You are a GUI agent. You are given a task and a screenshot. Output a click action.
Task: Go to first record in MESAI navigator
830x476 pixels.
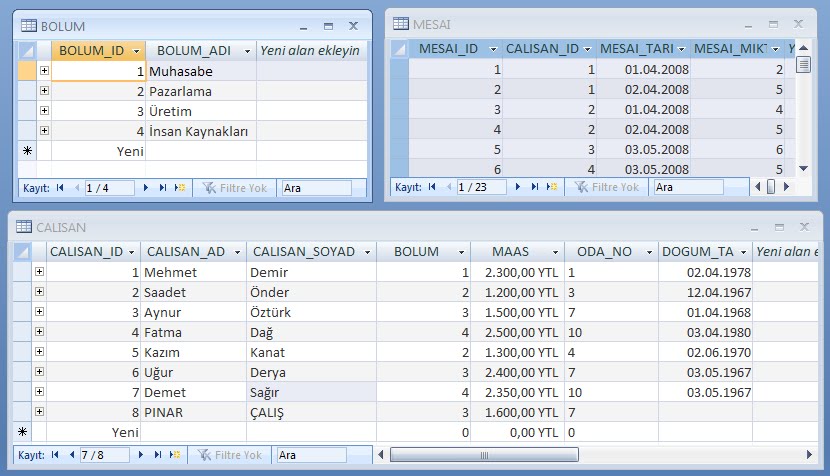pyautogui.click(x=432, y=186)
